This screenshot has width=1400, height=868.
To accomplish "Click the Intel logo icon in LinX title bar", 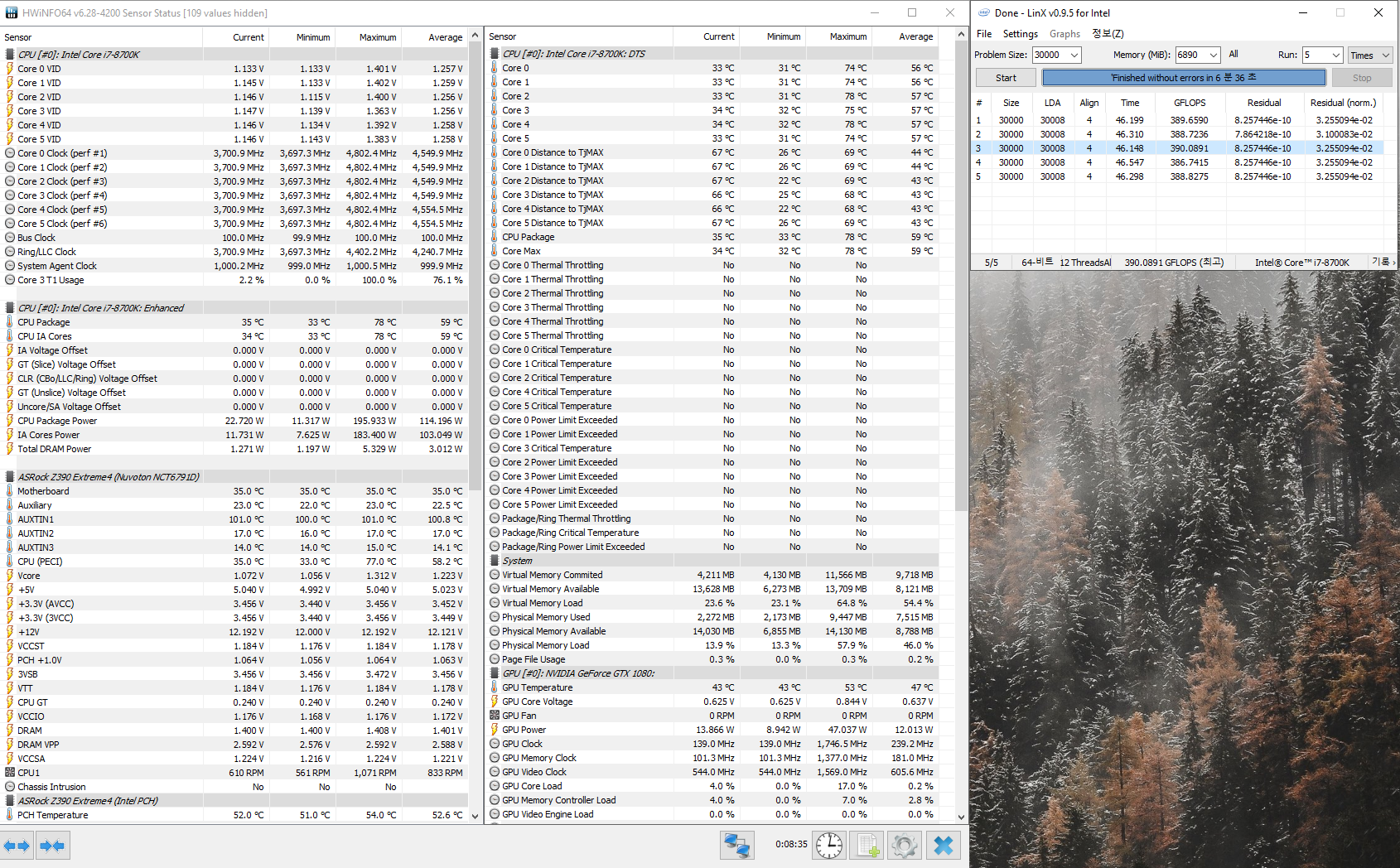I will 984,12.
